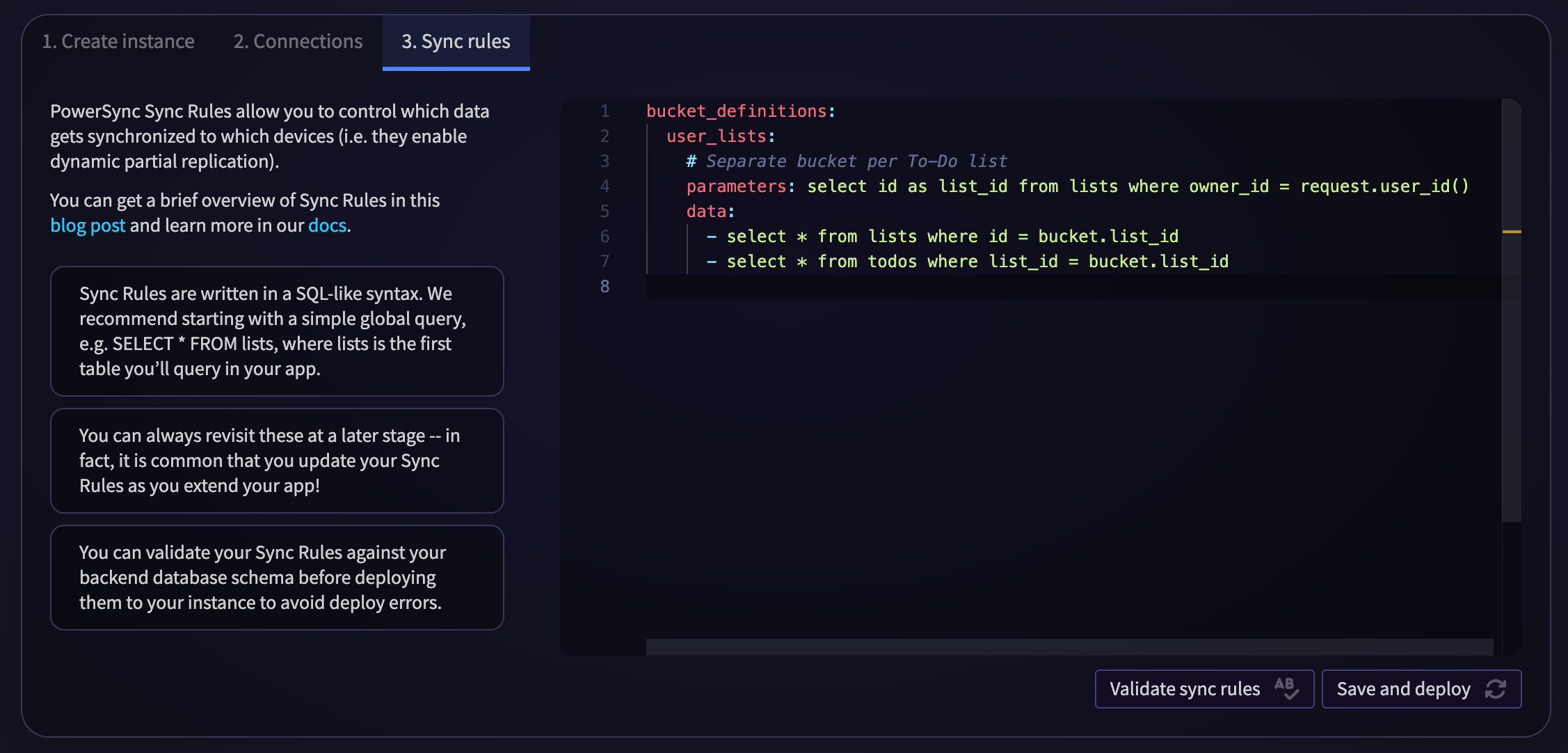This screenshot has width=1568, height=753.
Task: Select the Sync rules tab
Action: 456,42
